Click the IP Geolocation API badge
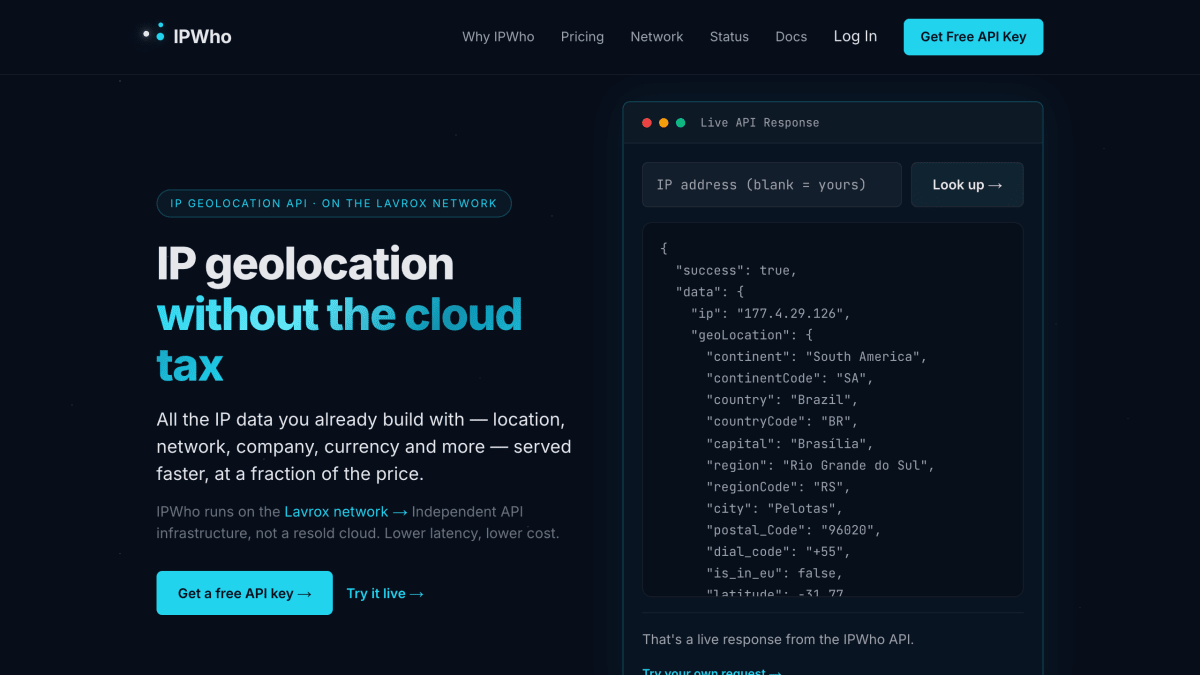Image resolution: width=1200 pixels, height=675 pixels. point(334,204)
